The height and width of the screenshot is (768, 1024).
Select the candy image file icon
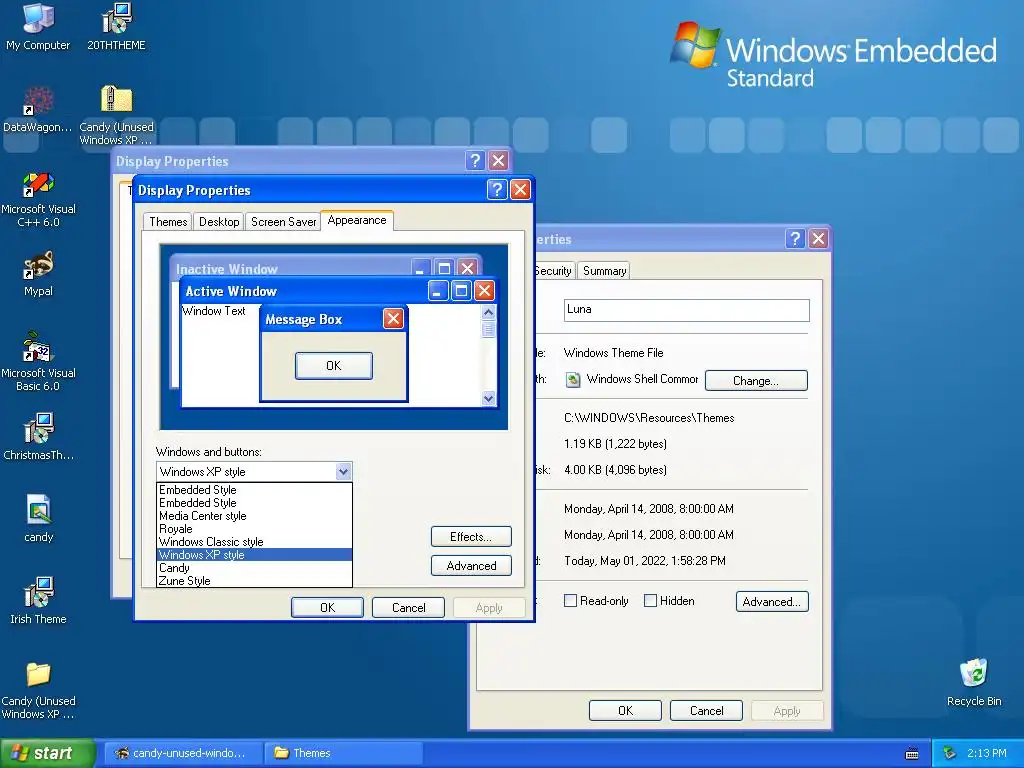tap(38, 519)
